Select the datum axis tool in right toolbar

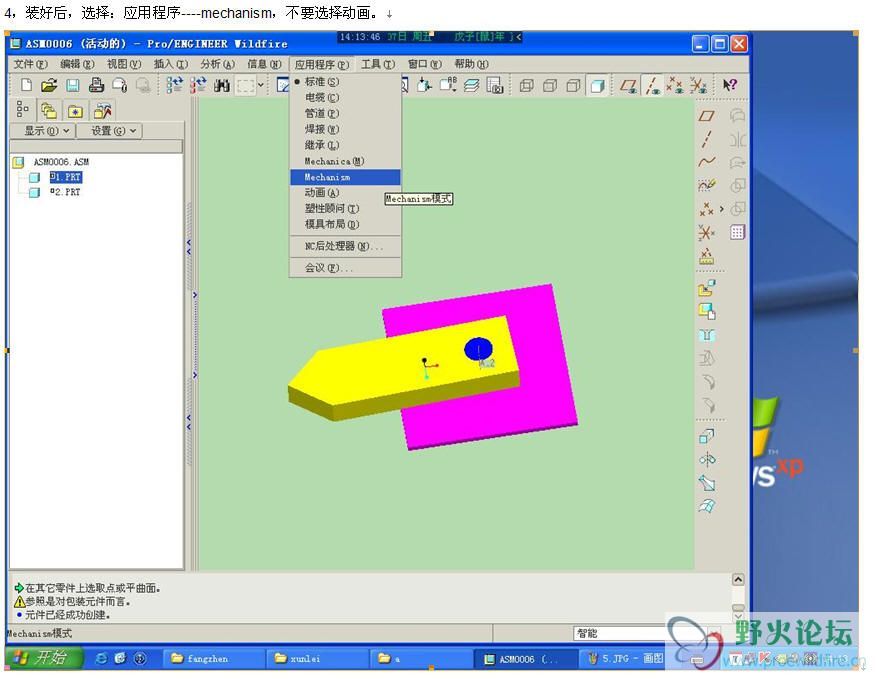[707, 139]
